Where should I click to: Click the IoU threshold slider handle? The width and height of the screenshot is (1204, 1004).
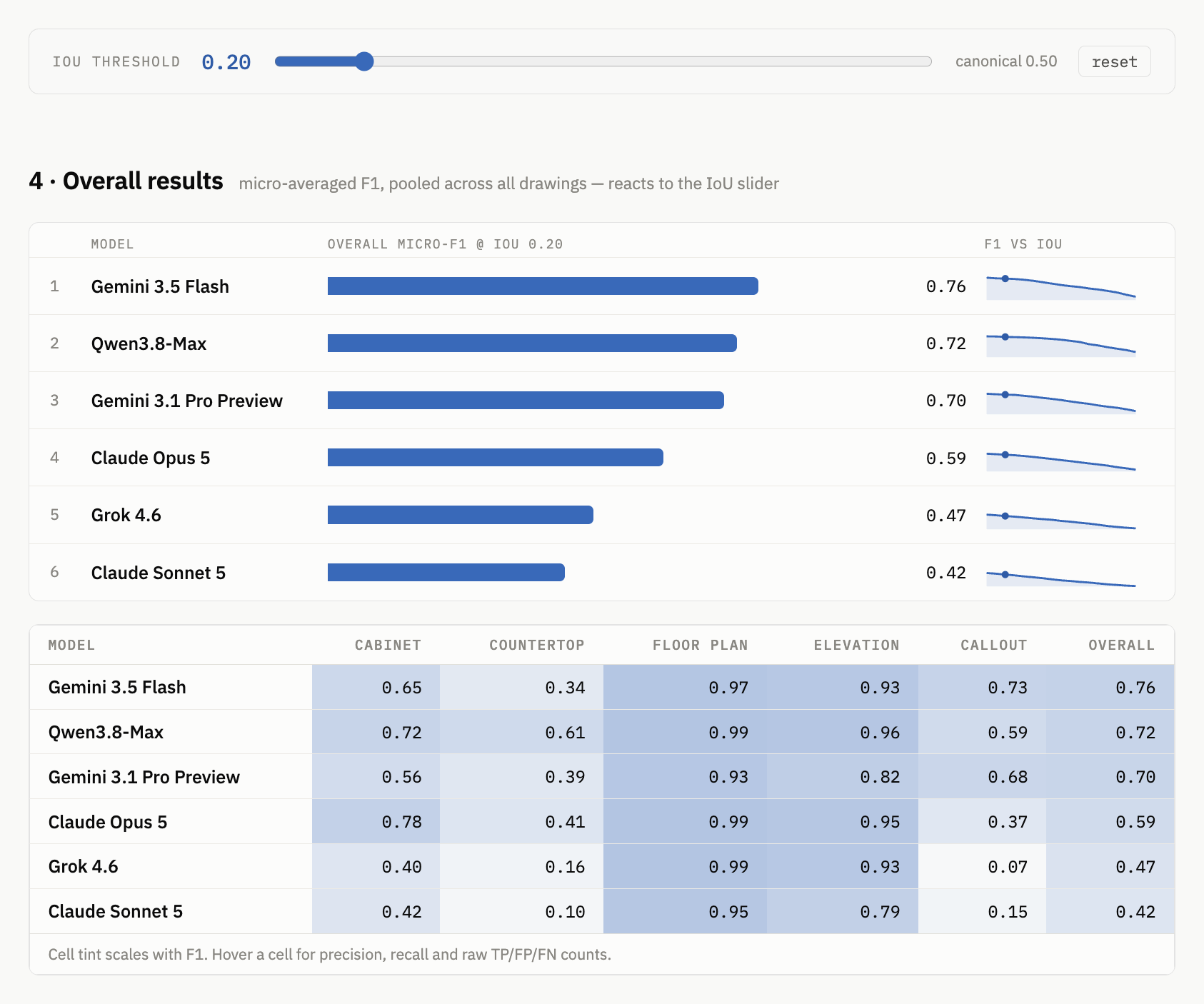(x=364, y=61)
